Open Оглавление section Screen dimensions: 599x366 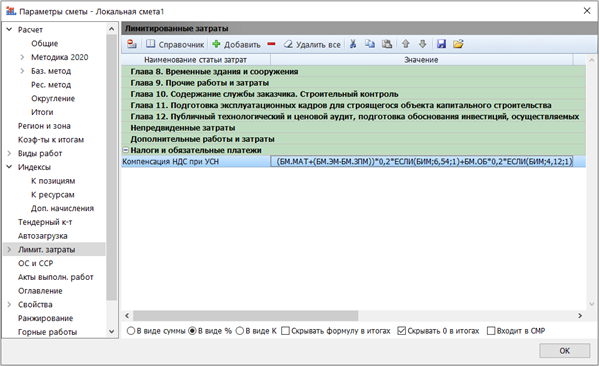40,291
